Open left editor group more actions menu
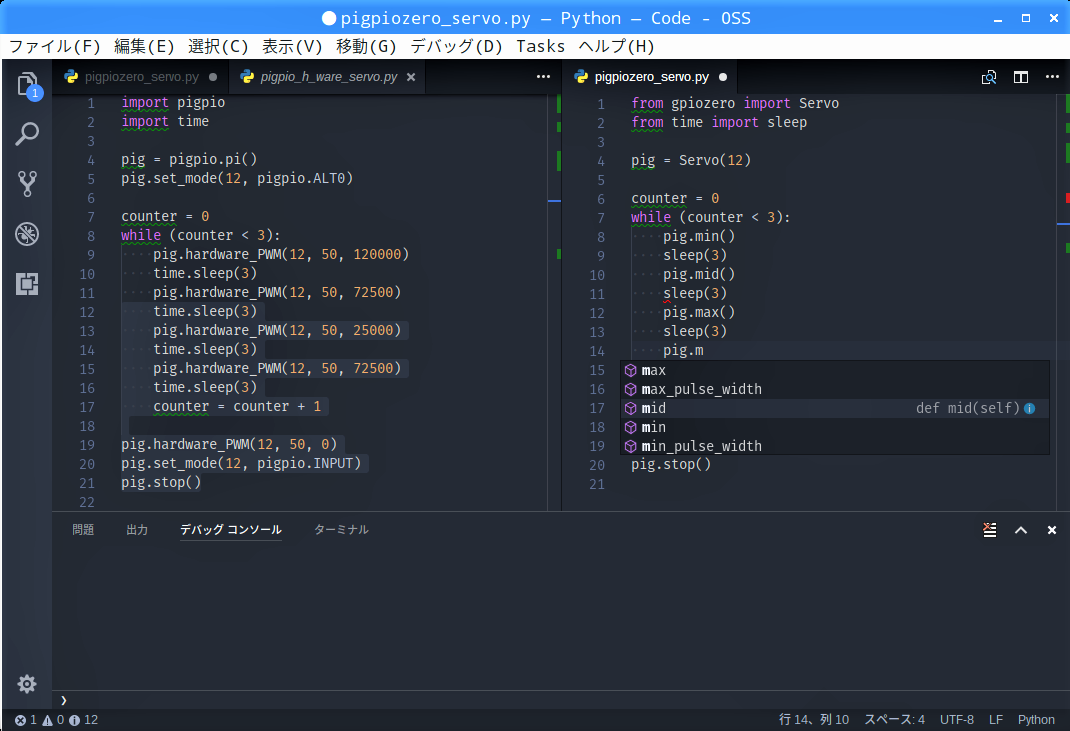The width and height of the screenshot is (1070, 731). 543,77
